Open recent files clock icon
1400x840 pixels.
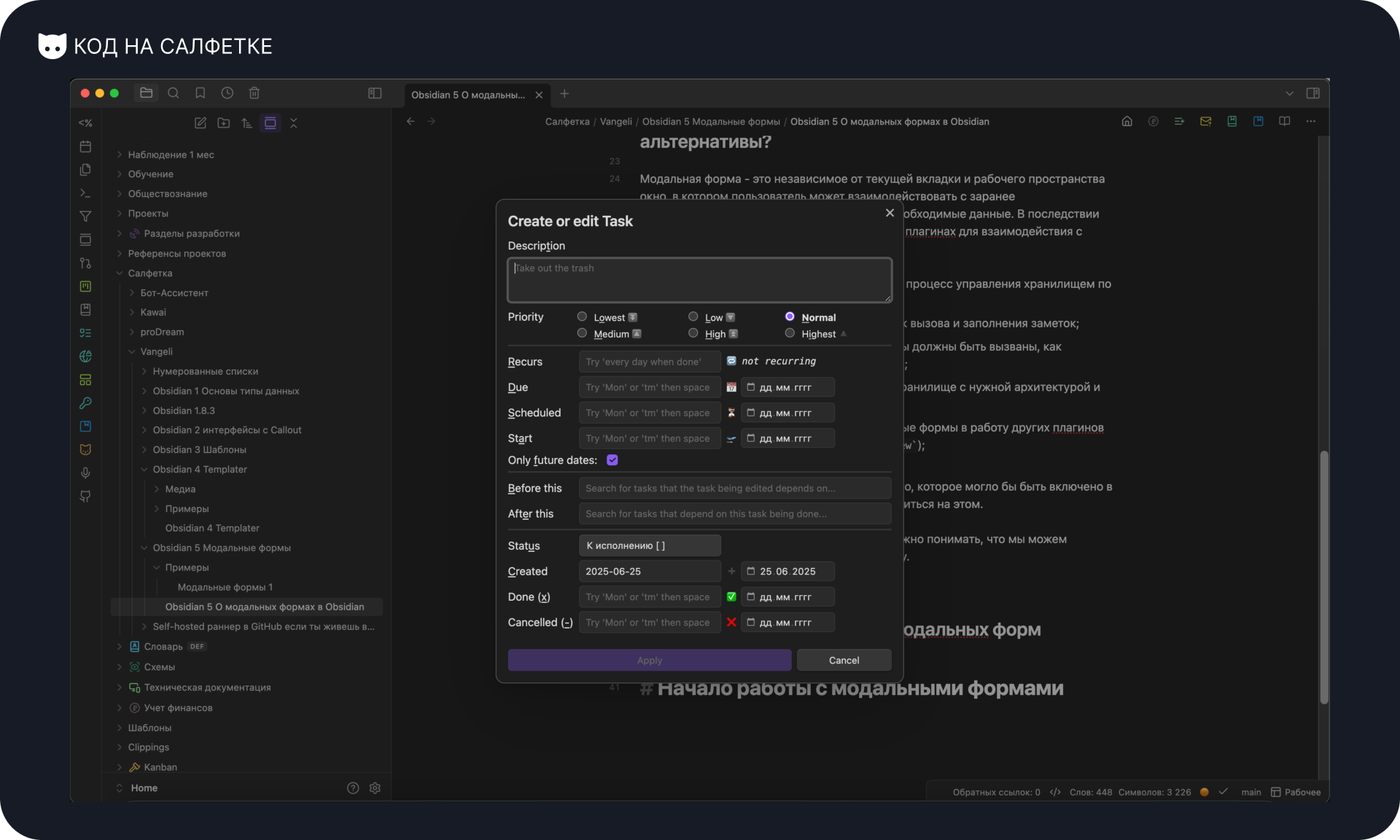pyautogui.click(x=227, y=93)
